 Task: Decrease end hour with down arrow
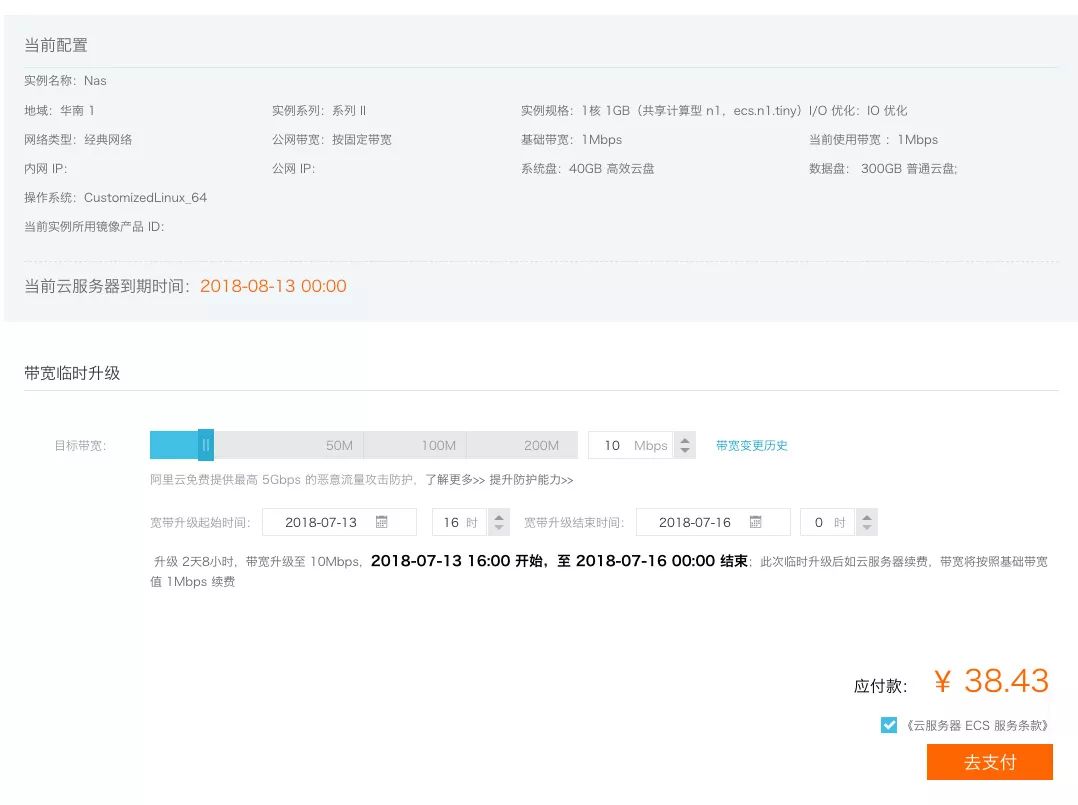click(867, 527)
